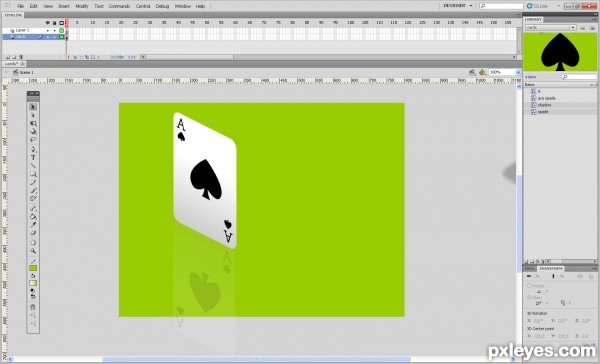The width and height of the screenshot is (600, 364).
Task: Switch to the INFO tab
Action: click(529, 269)
